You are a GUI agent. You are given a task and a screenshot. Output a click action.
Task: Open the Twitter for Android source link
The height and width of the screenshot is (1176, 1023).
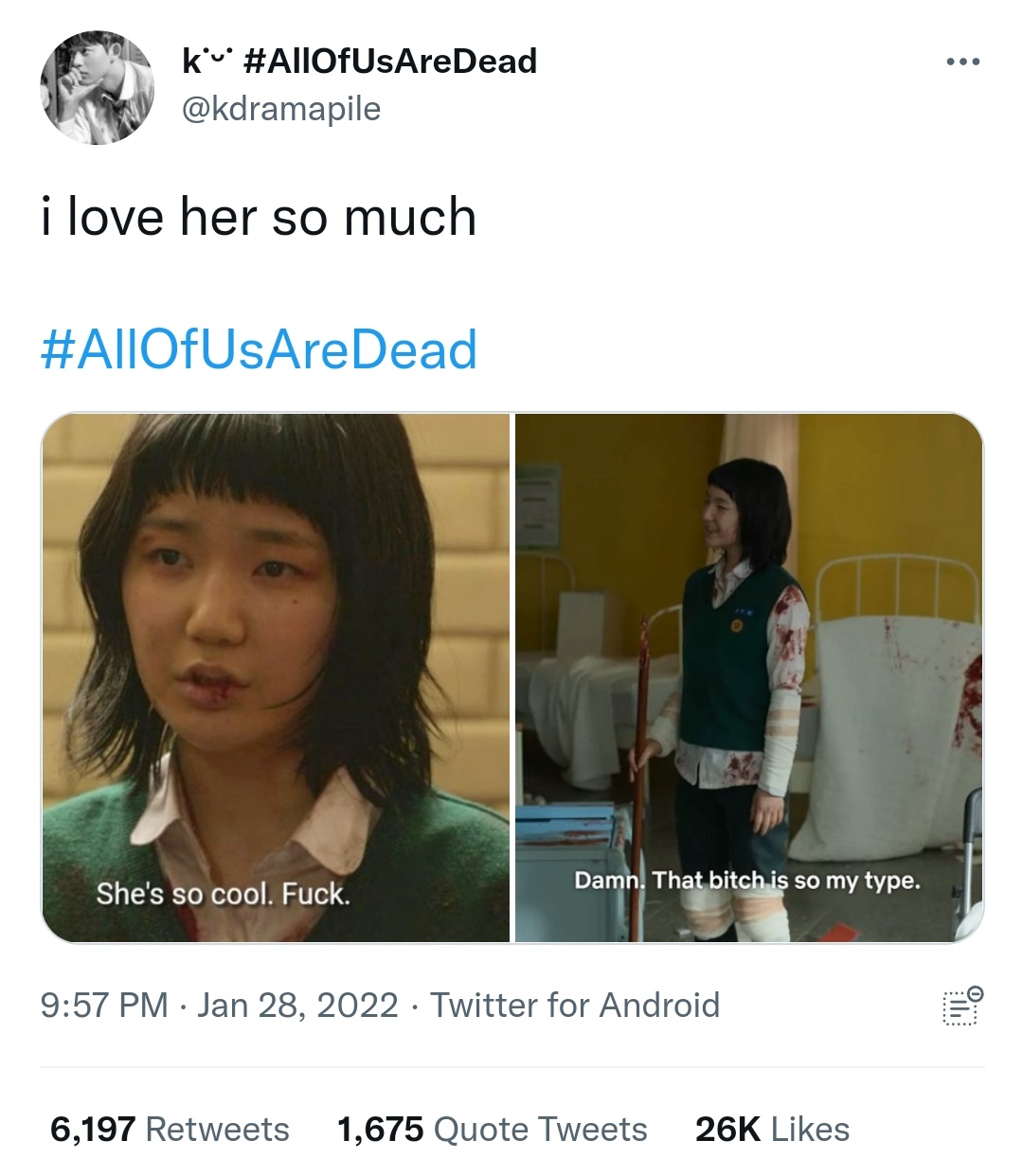575,1006
